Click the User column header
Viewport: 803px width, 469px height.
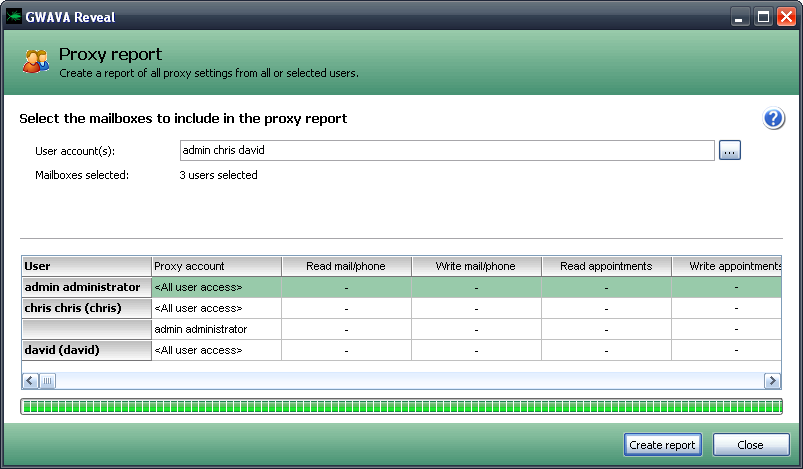[x=87, y=266]
